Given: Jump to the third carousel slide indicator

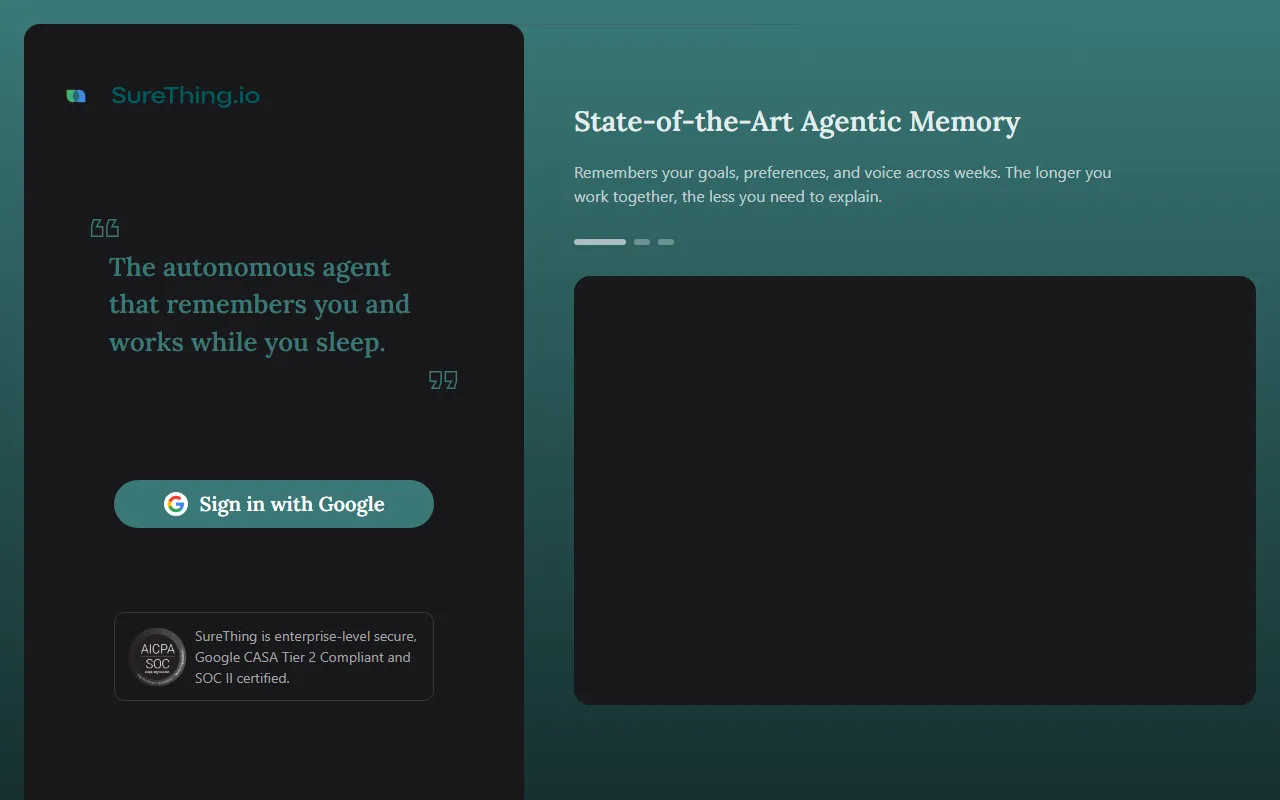Looking at the screenshot, I should pos(666,242).
